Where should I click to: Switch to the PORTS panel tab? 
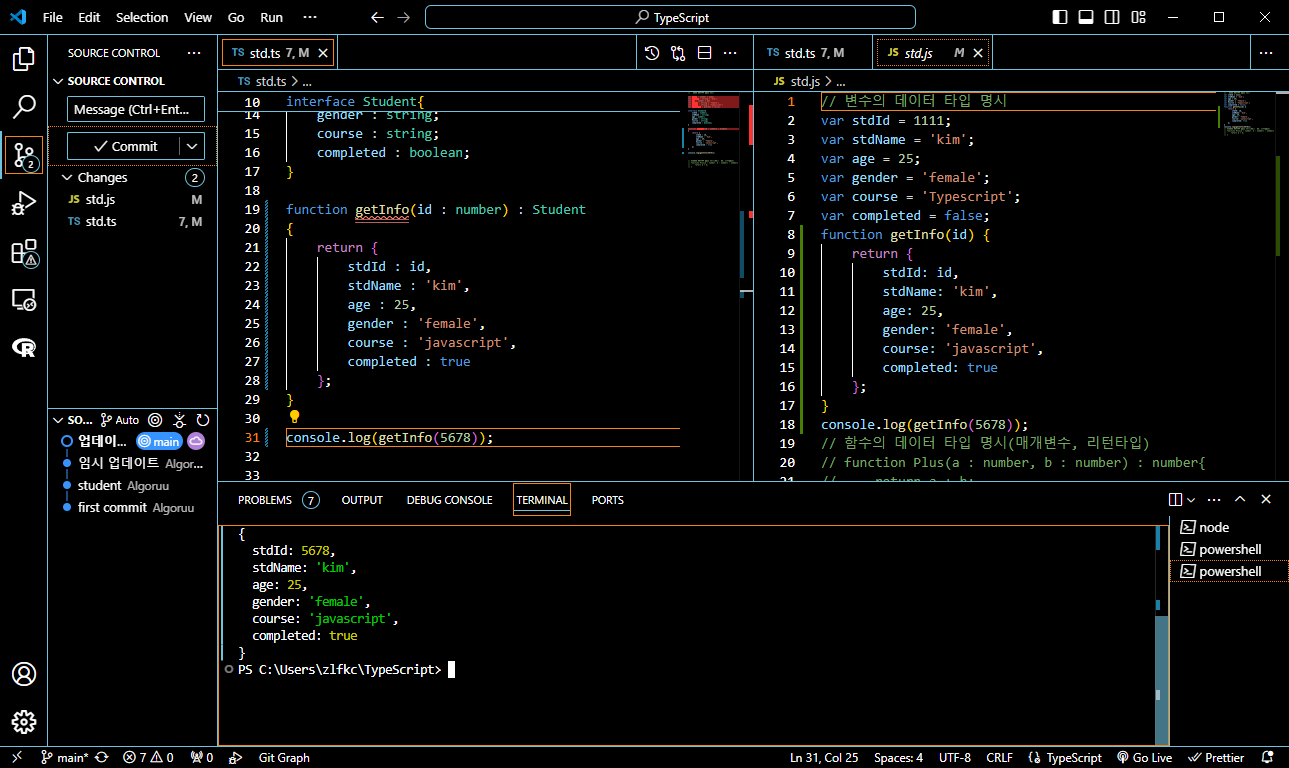click(607, 500)
